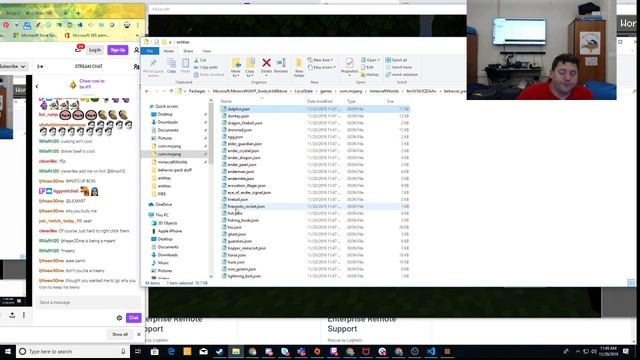Open the Easy access dropdown
This screenshot has height=360, width=640.
(x=322, y=67)
